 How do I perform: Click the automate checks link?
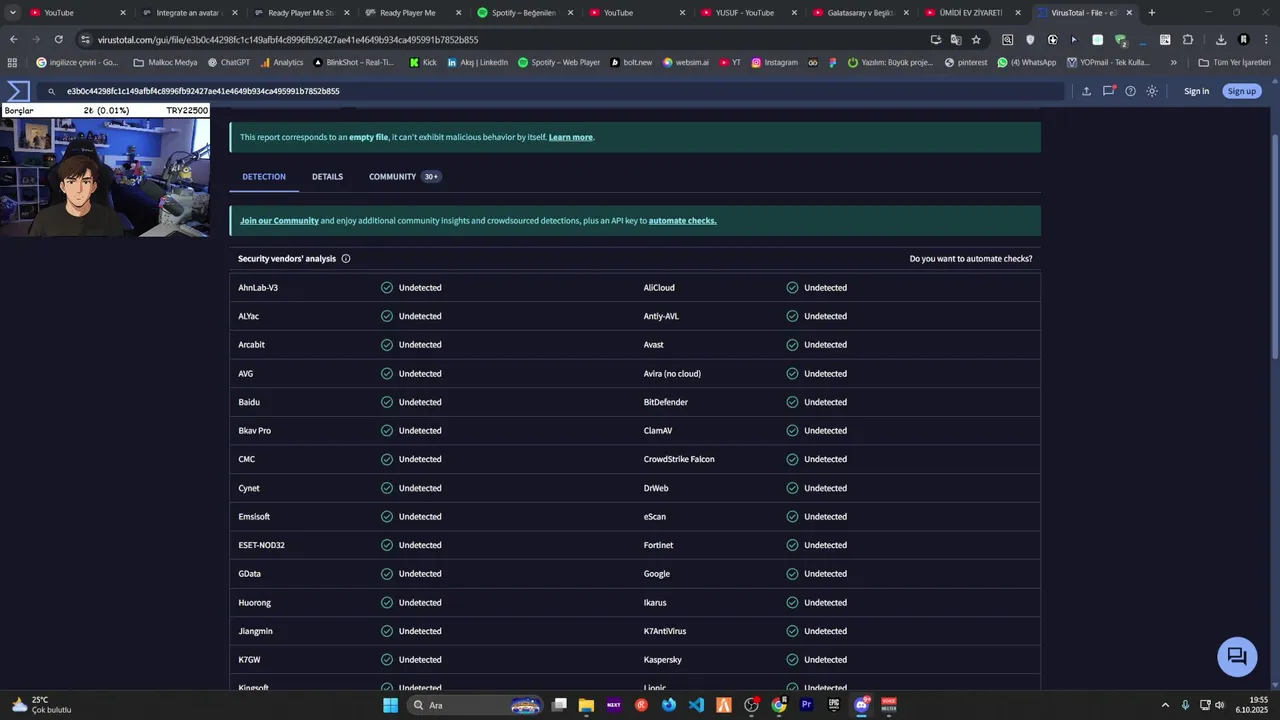pos(682,221)
